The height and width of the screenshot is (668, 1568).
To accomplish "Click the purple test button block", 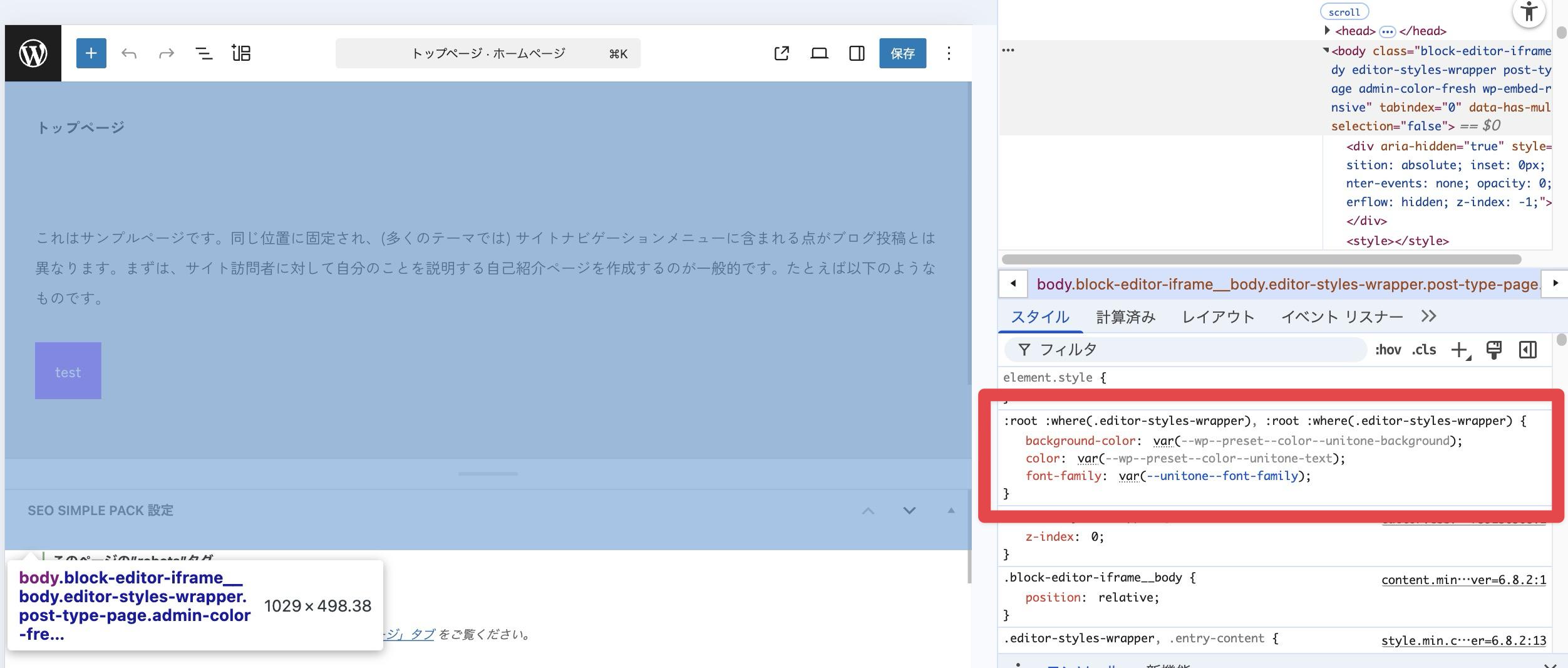I will click(68, 371).
